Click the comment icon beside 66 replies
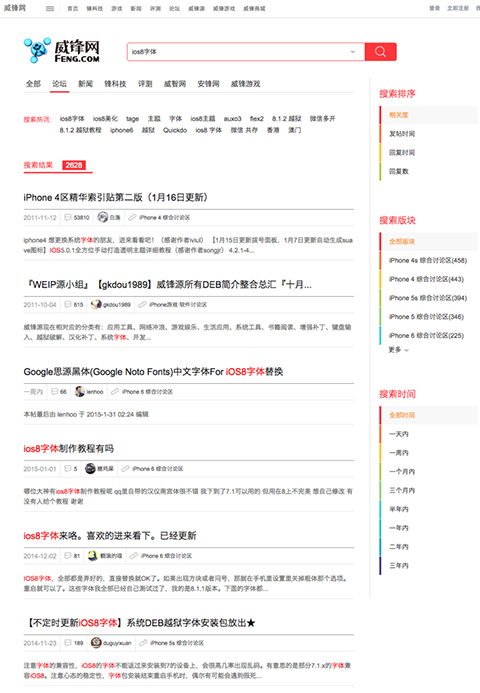This screenshot has height=693, width=480. 54,392
